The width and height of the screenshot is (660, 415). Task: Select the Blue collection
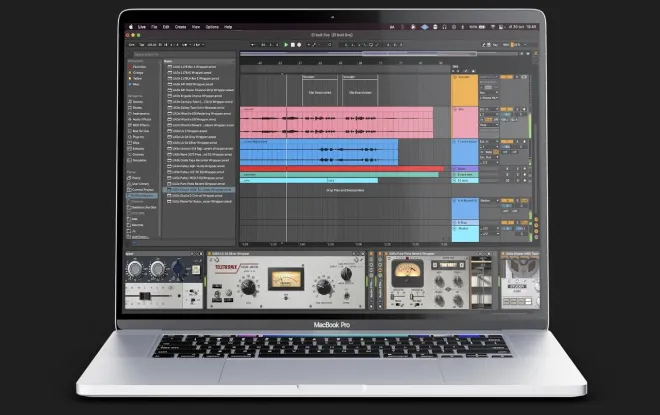pos(136,84)
